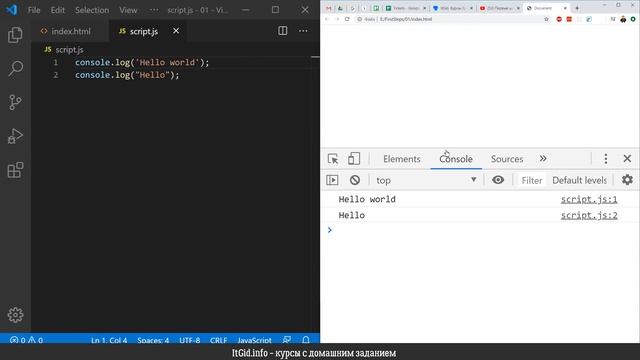Click the VS Code logo icon
Viewport: 640px width, 360px height.
tap(12, 9)
